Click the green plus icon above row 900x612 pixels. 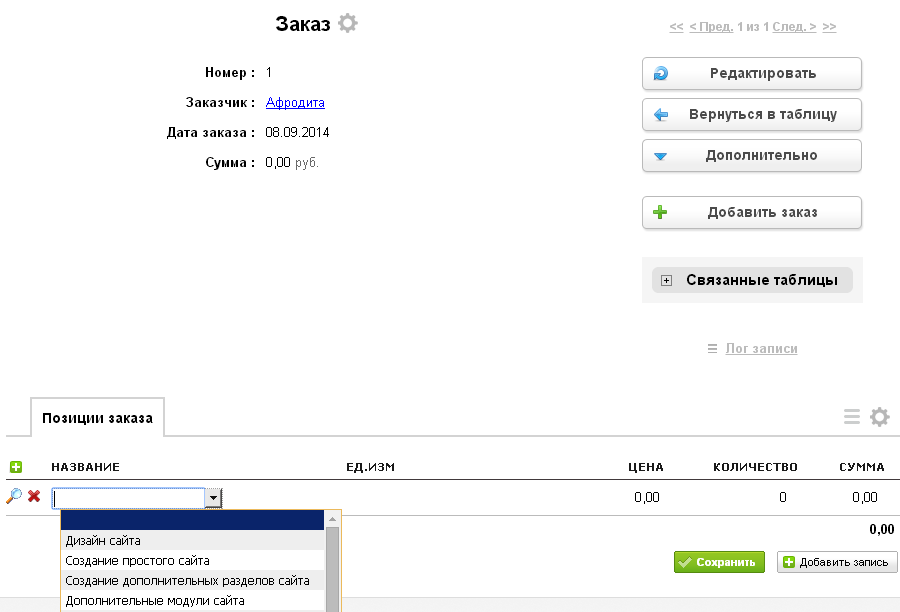click(15, 467)
